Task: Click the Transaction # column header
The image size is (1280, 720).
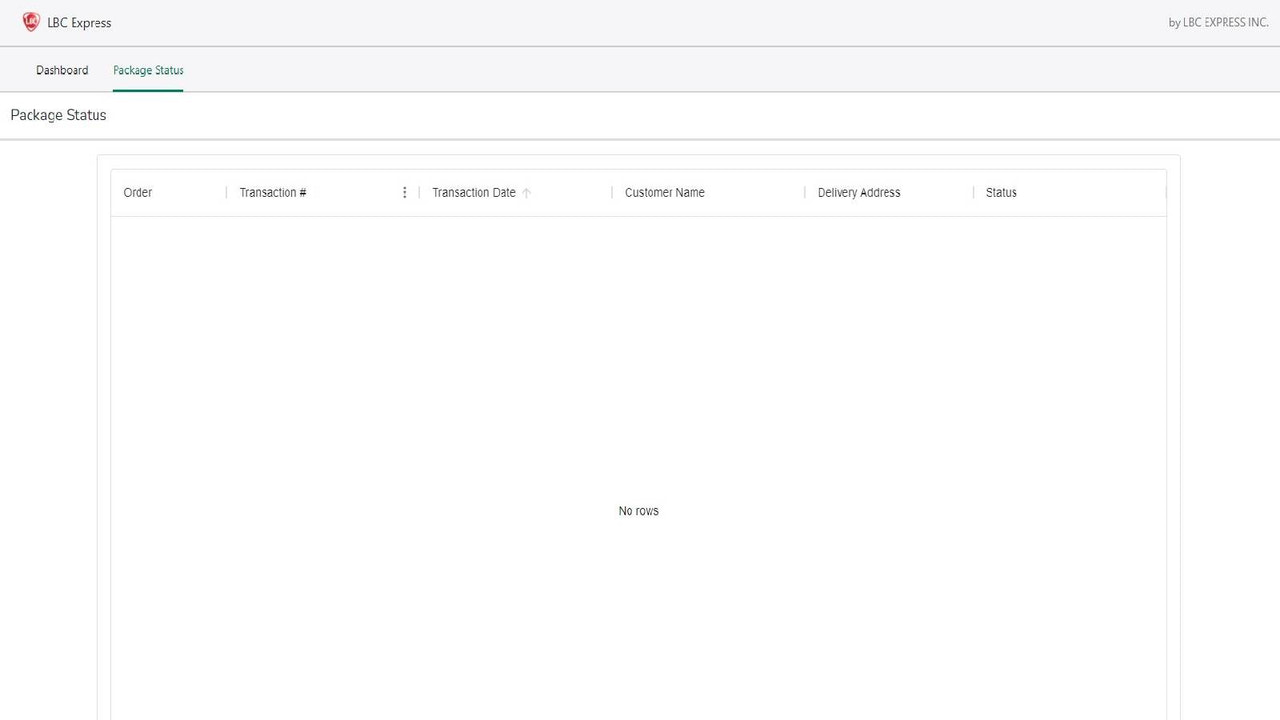Action: [272, 192]
